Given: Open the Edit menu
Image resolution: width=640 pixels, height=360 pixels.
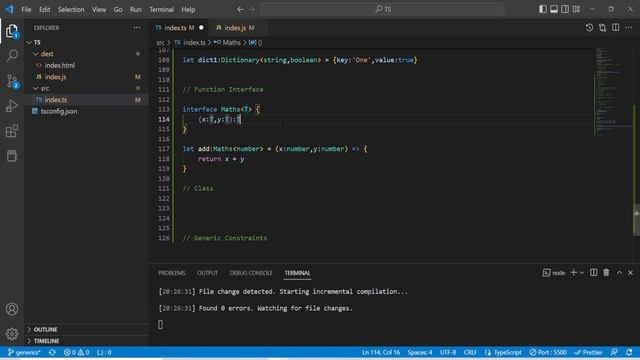Looking at the screenshot, I should tap(44, 9).
